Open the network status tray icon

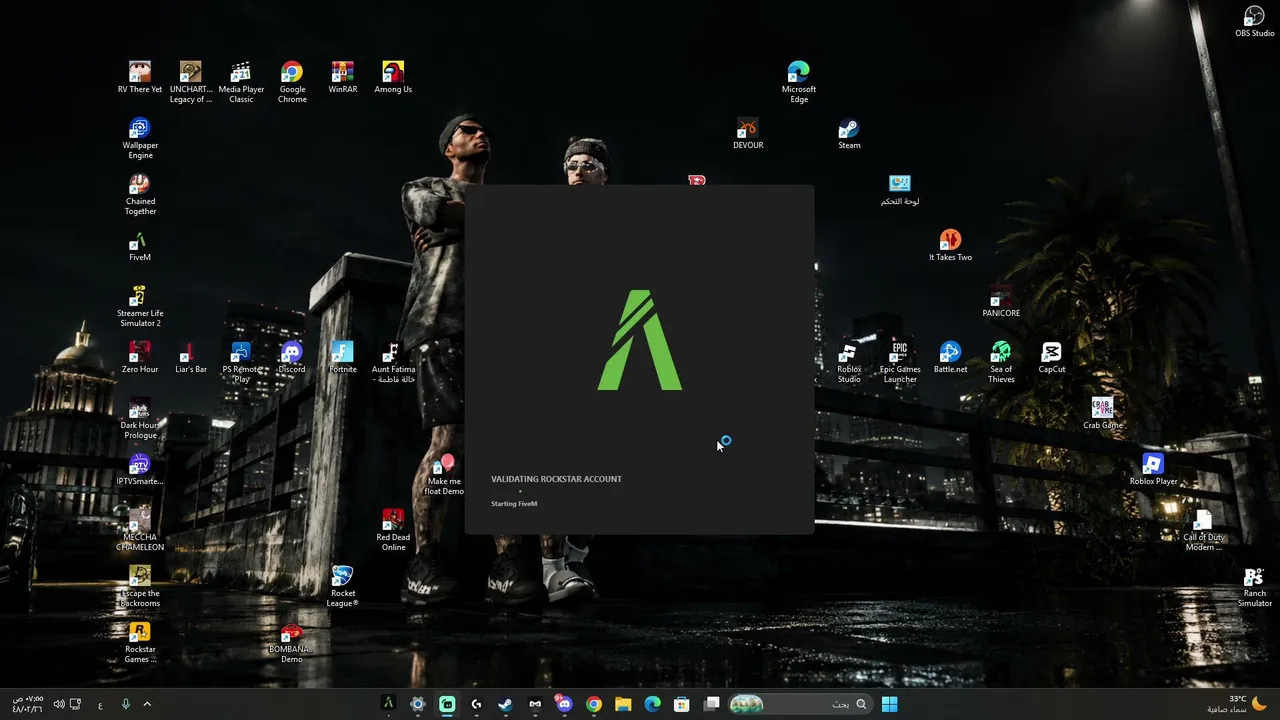75,704
